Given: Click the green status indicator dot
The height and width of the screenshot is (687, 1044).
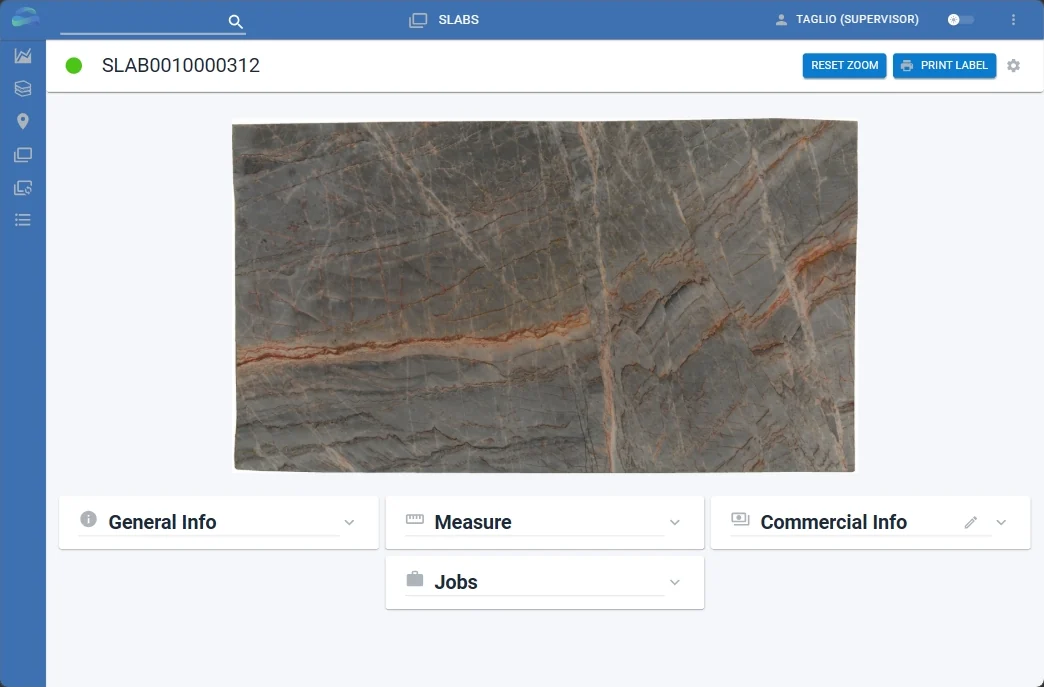Looking at the screenshot, I should pos(74,65).
